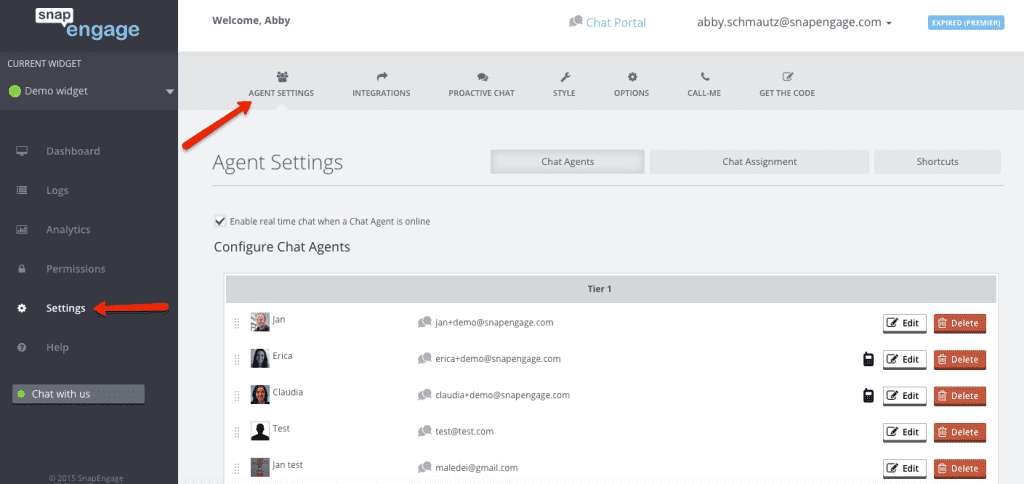Click the mobile phone icon beside Erica

[867, 359]
